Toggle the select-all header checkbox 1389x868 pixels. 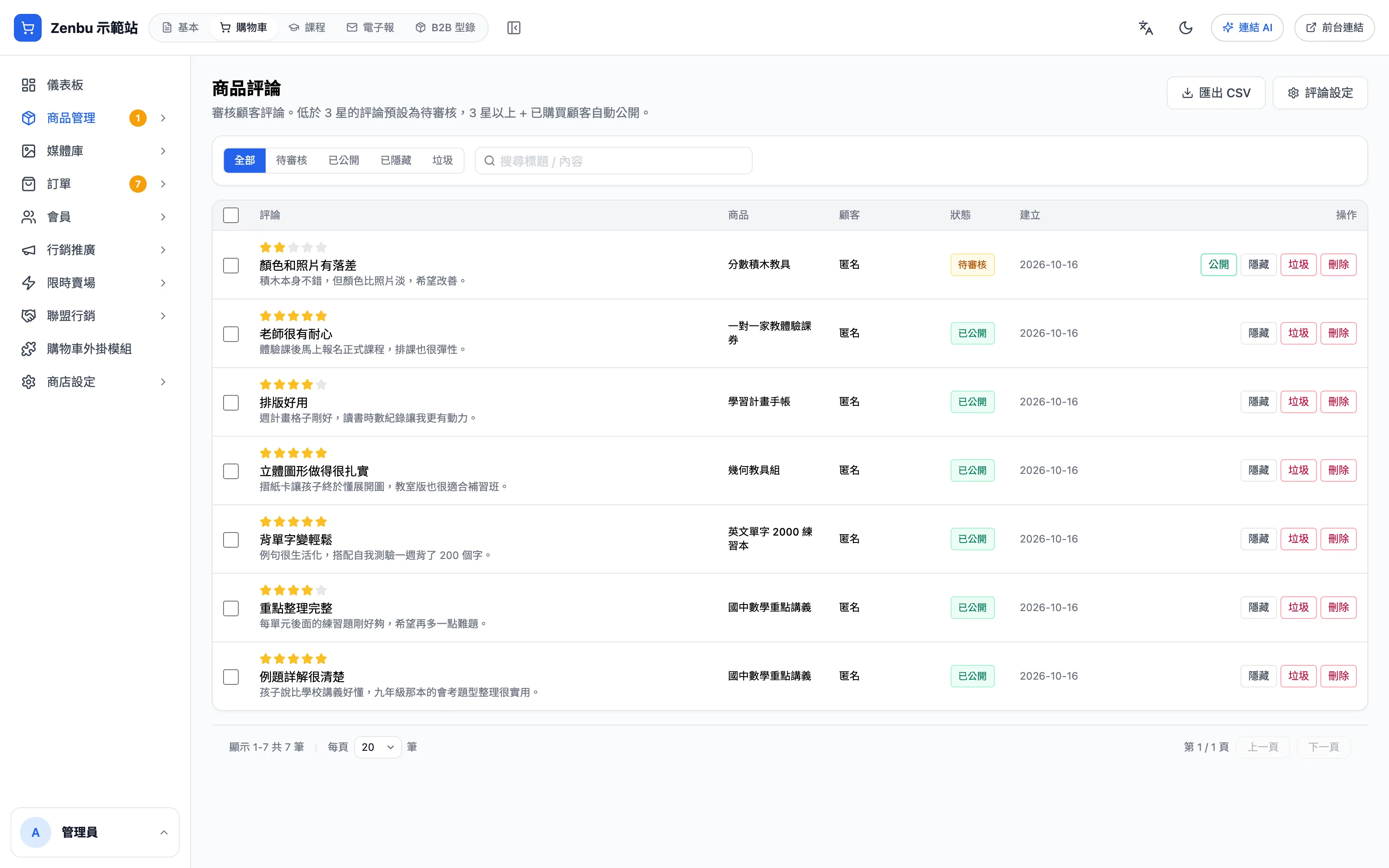(231, 215)
